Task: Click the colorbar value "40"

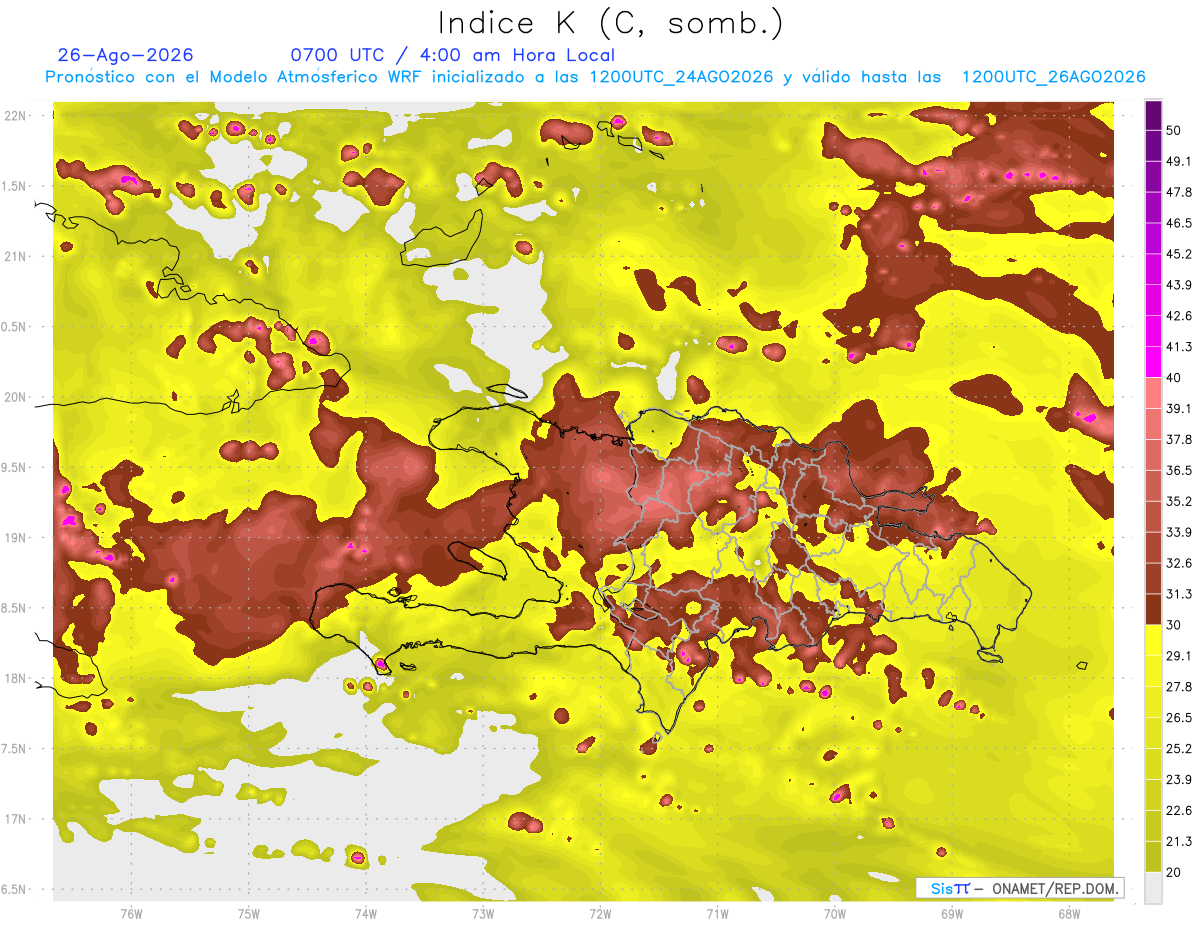Action: [1175, 378]
